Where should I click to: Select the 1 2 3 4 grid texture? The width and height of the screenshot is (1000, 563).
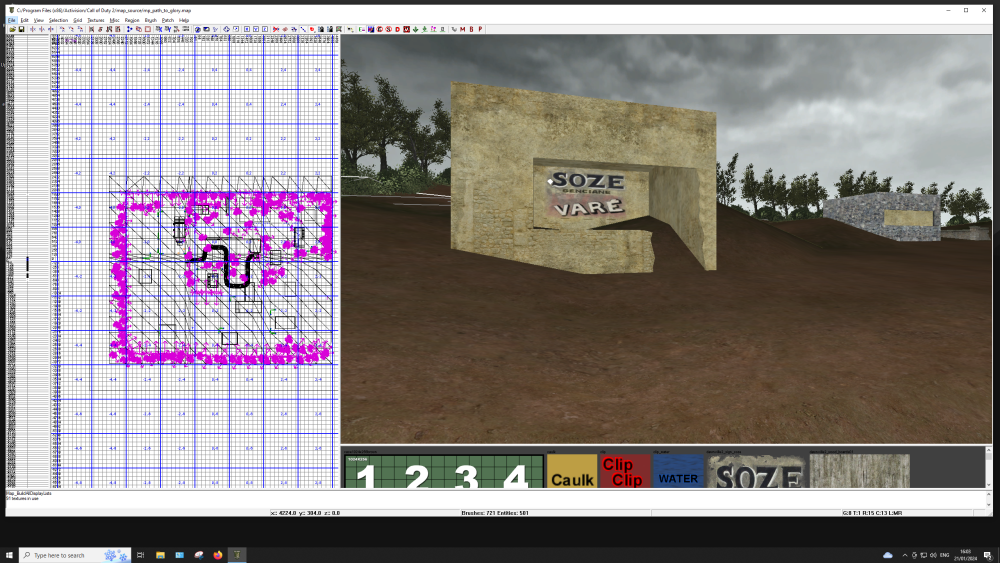point(443,472)
